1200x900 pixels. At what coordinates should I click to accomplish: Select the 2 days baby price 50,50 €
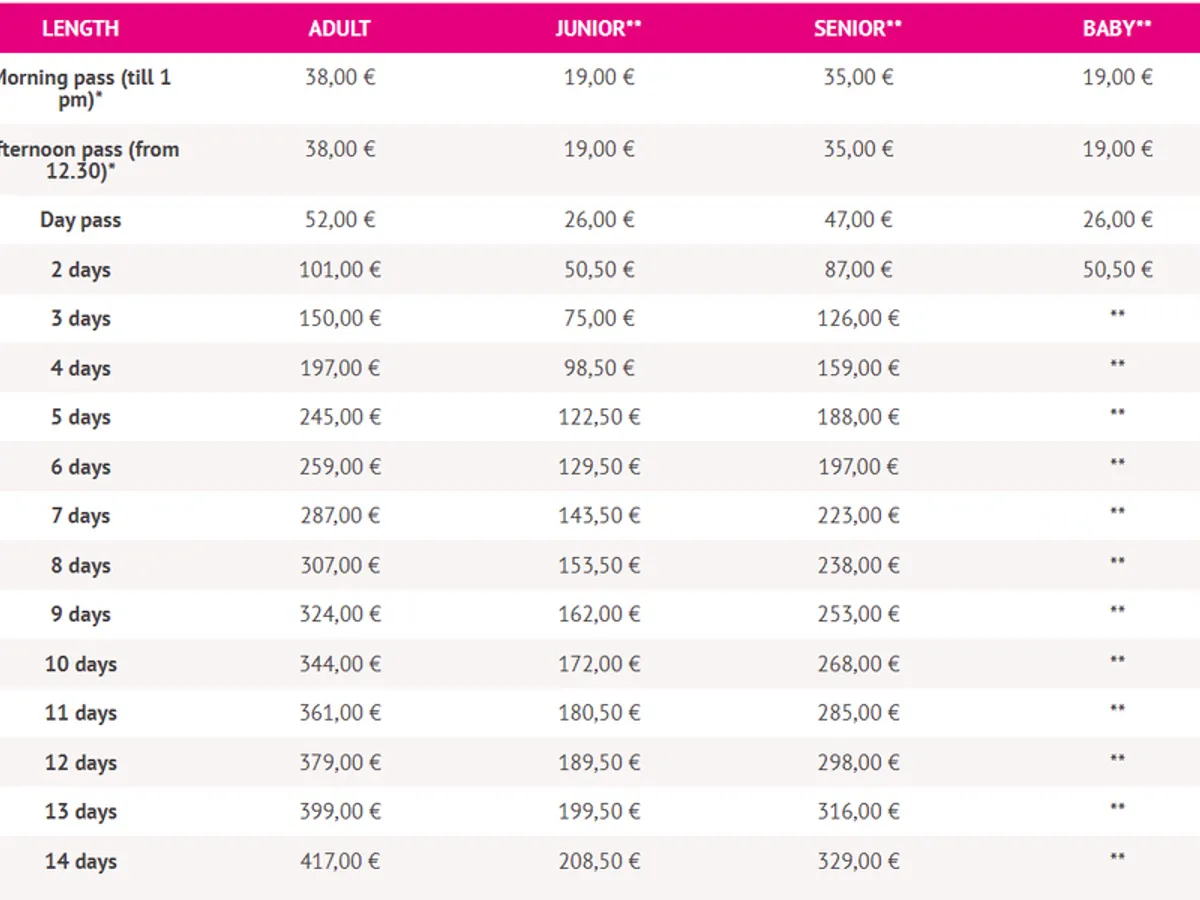pos(1117,270)
